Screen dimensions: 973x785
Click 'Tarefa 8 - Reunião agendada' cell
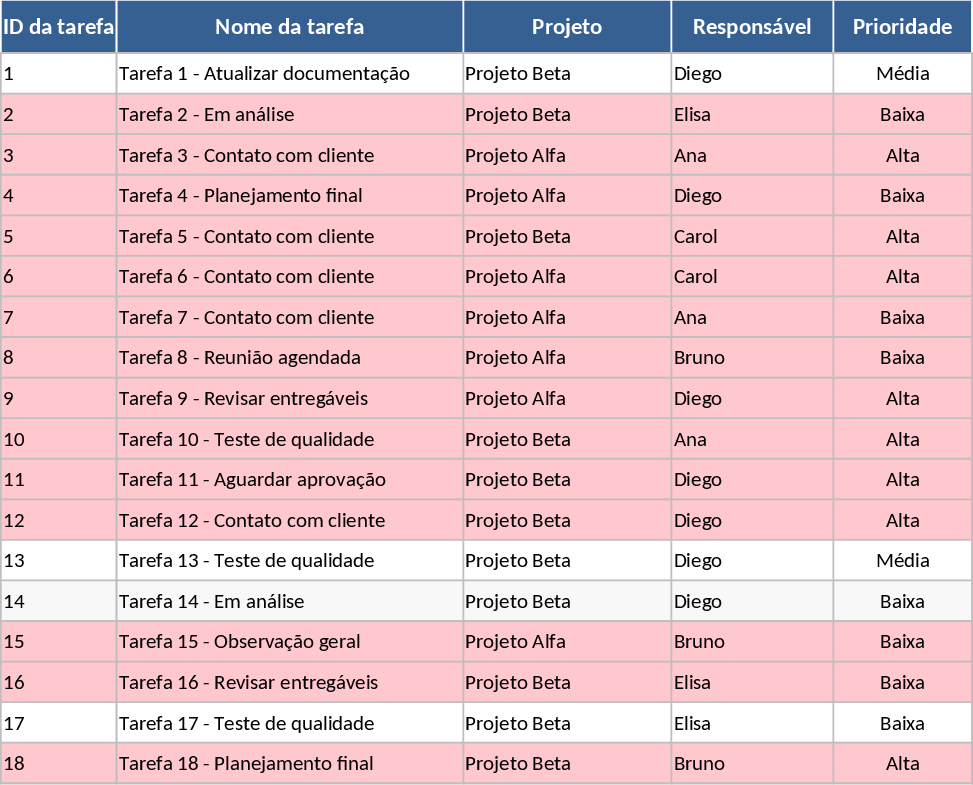coord(289,358)
